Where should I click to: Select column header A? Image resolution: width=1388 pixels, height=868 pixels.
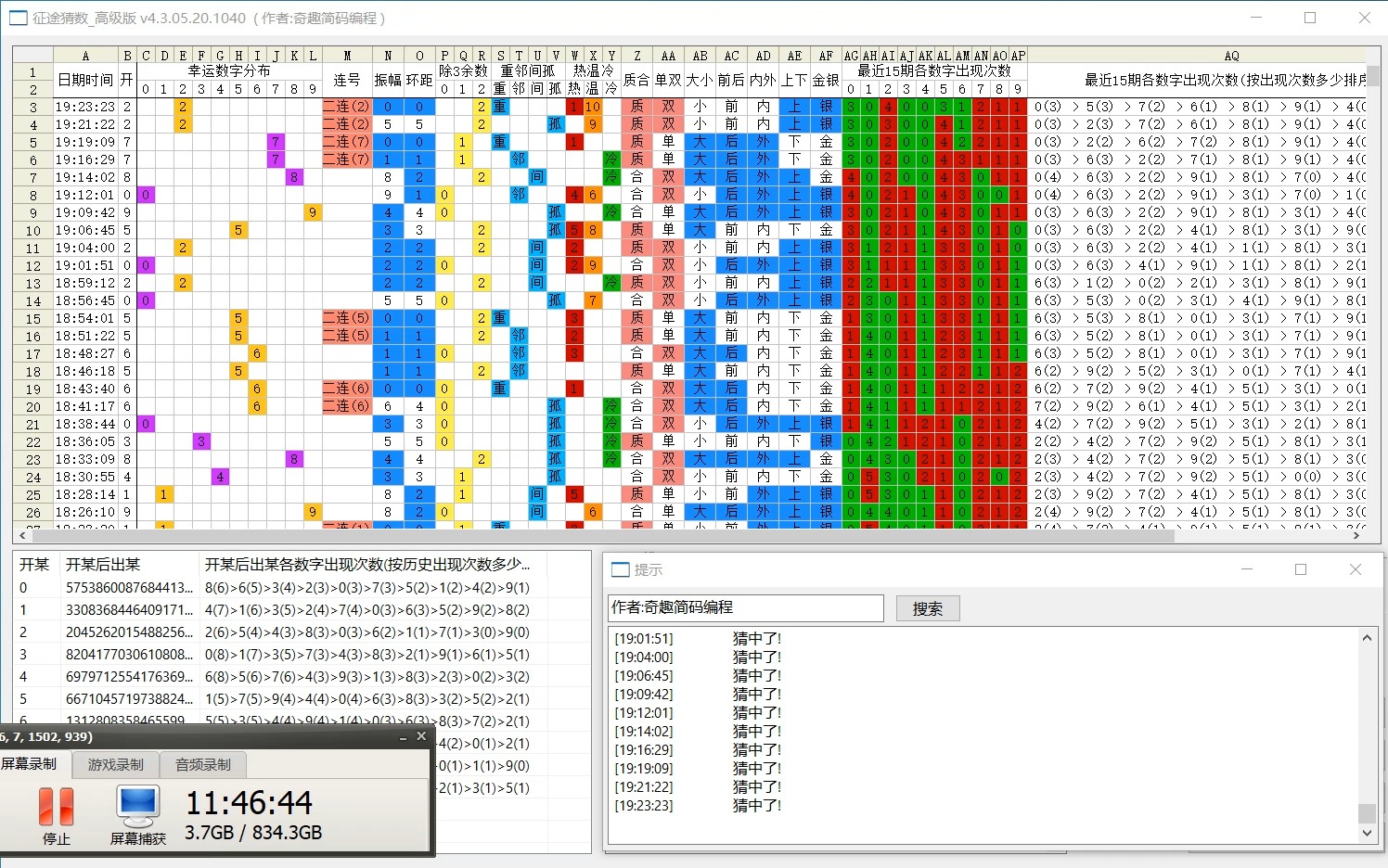point(85,56)
